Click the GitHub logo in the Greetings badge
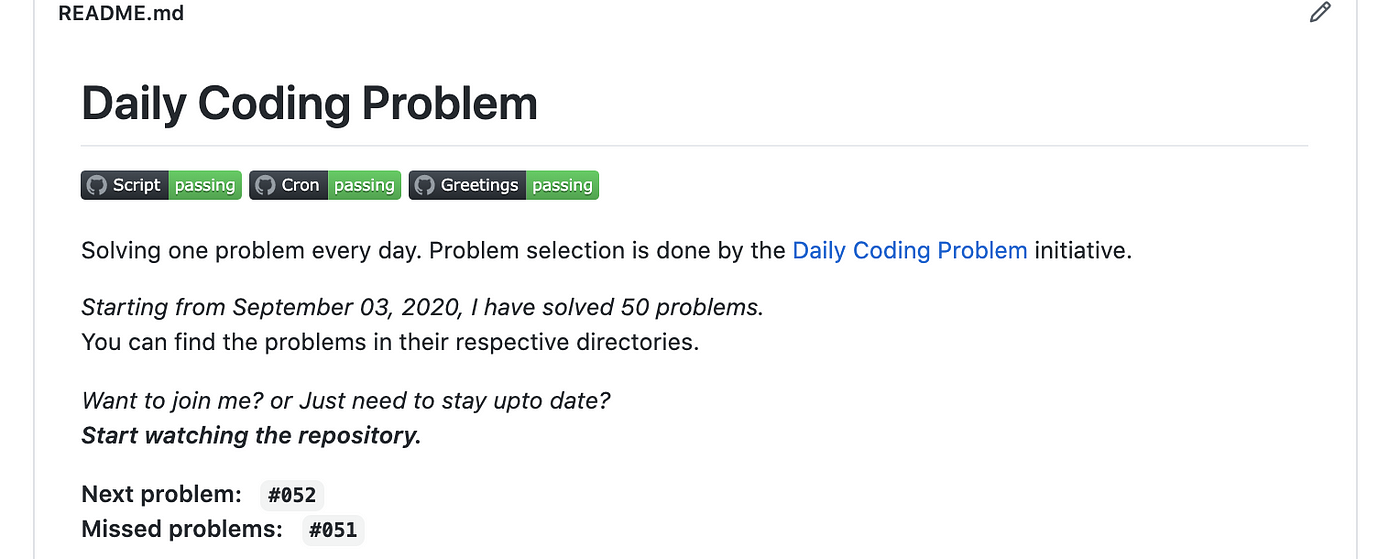This screenshot has height=559, width=1400. click(425, 185)
